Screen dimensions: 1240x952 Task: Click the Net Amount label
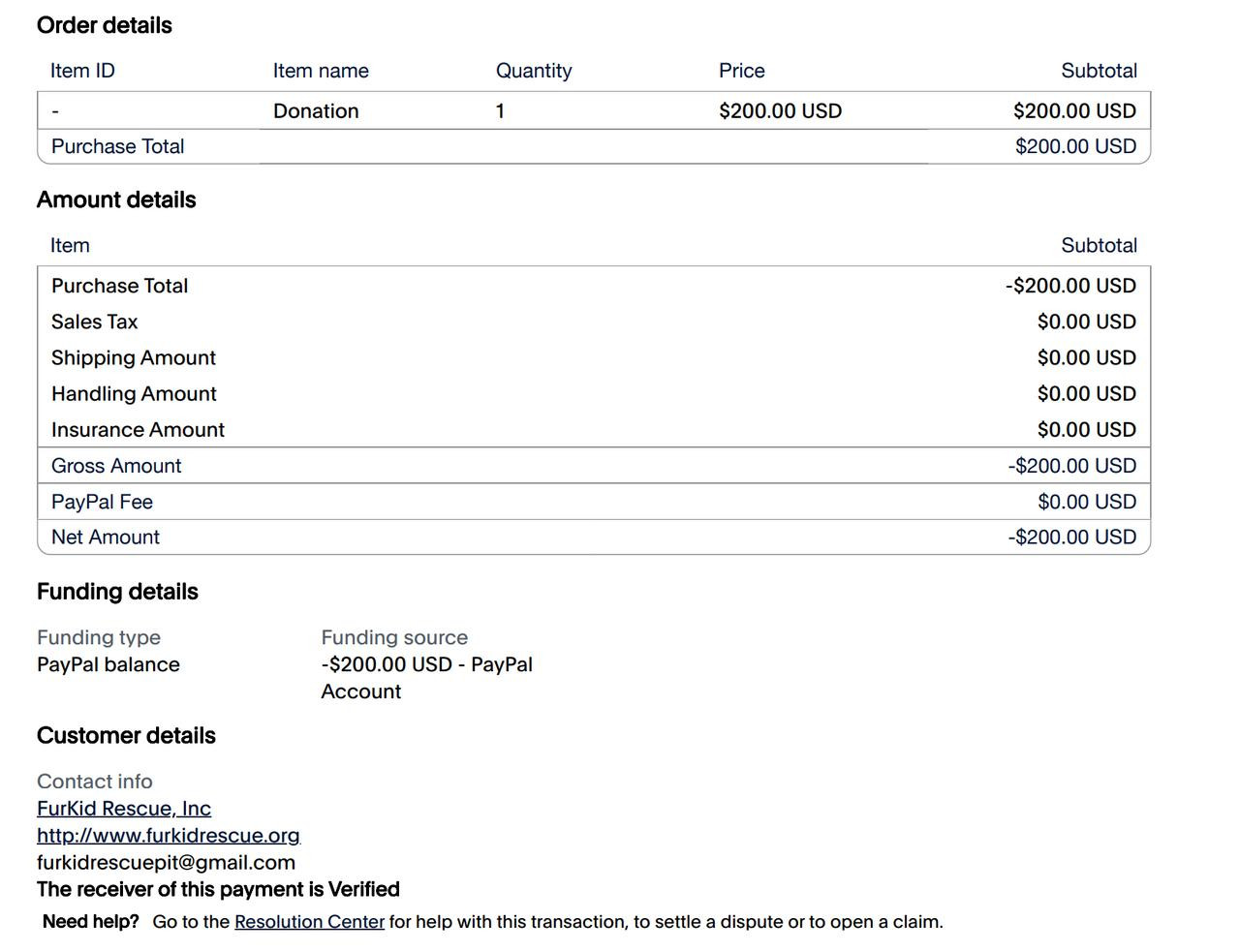[106, 537]
